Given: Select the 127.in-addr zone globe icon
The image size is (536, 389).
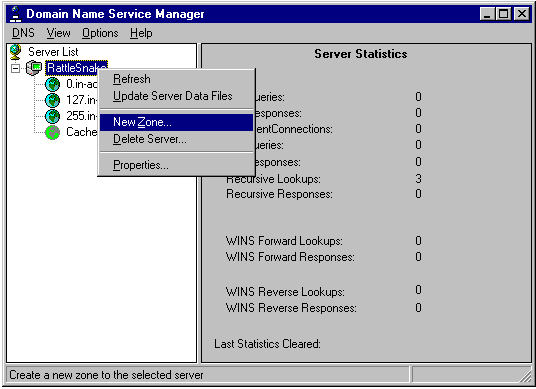Looking at the screenshot, I should coord(53,100).
